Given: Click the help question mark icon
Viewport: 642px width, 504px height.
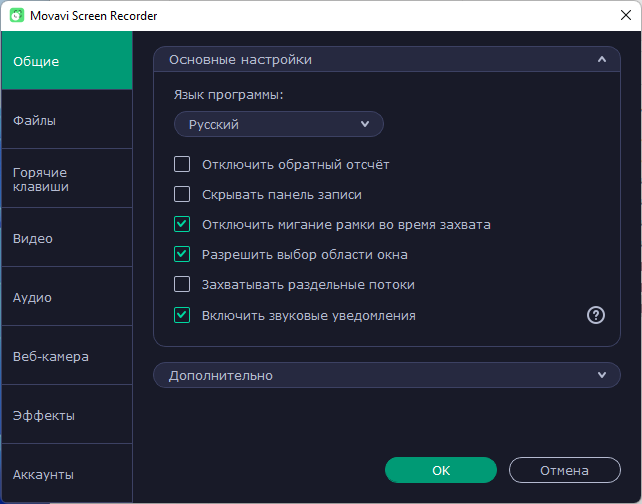Looking at the screenshot, I should pyautogui.click(x=596, y=315).
